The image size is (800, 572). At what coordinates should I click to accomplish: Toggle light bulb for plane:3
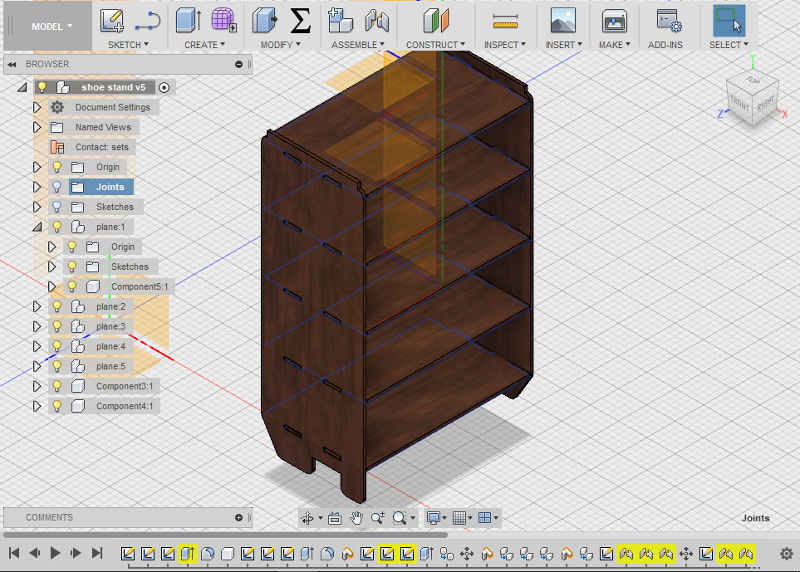coord(57,326)
